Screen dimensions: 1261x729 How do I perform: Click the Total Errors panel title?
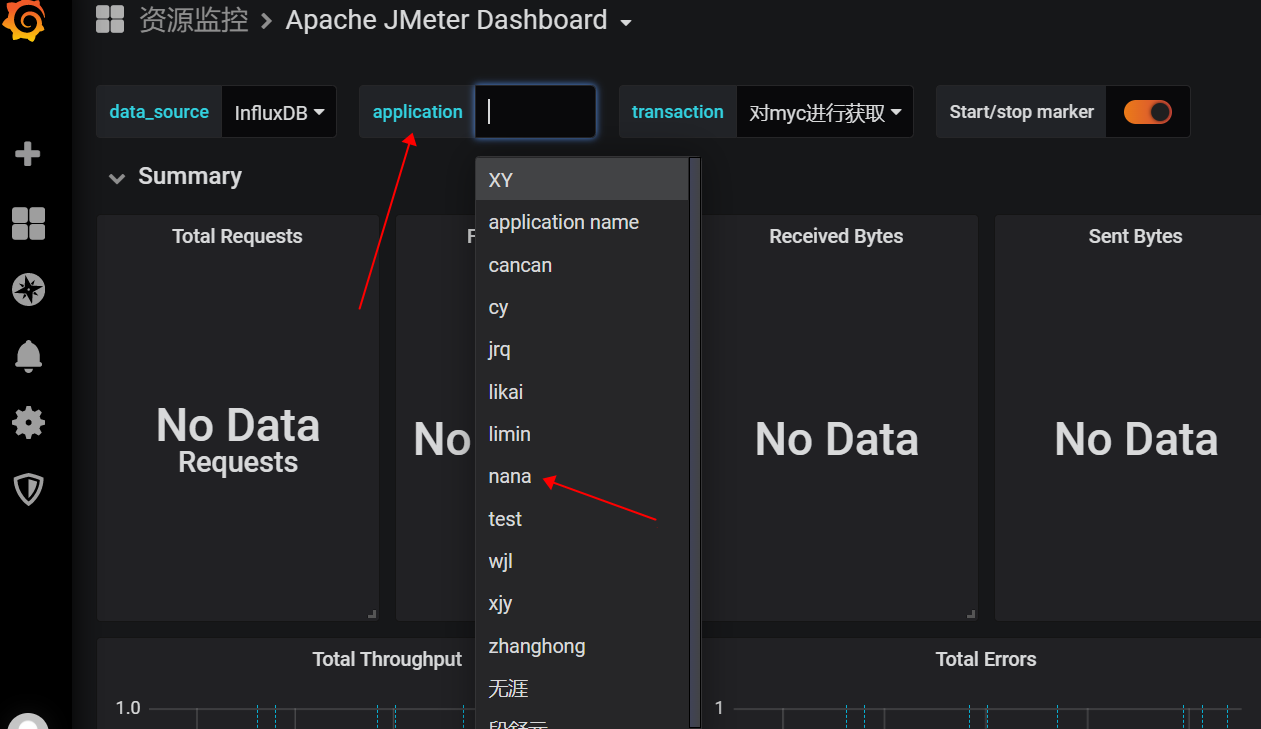point(986,659)
